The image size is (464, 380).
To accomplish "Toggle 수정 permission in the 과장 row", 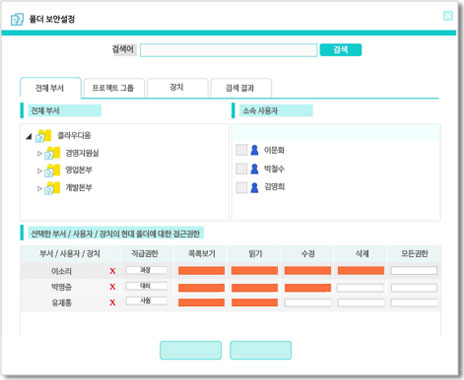I will (308, 271).
